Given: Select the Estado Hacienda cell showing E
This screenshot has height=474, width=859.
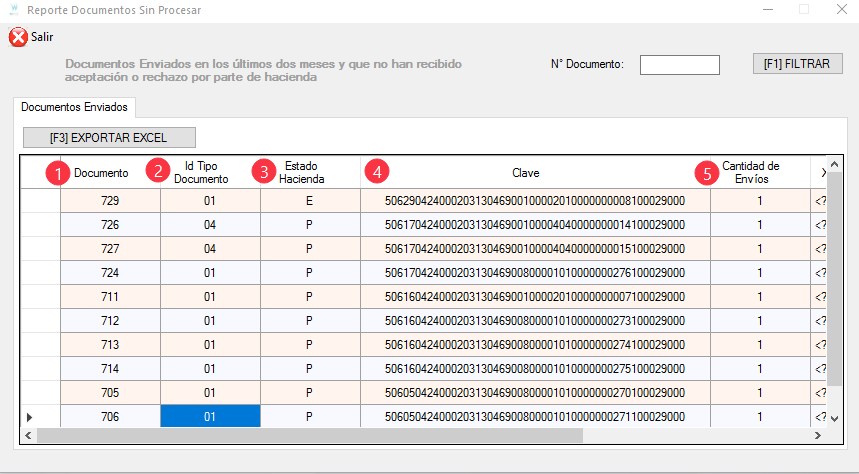Looking at the screenshot, I should [310, 201].
